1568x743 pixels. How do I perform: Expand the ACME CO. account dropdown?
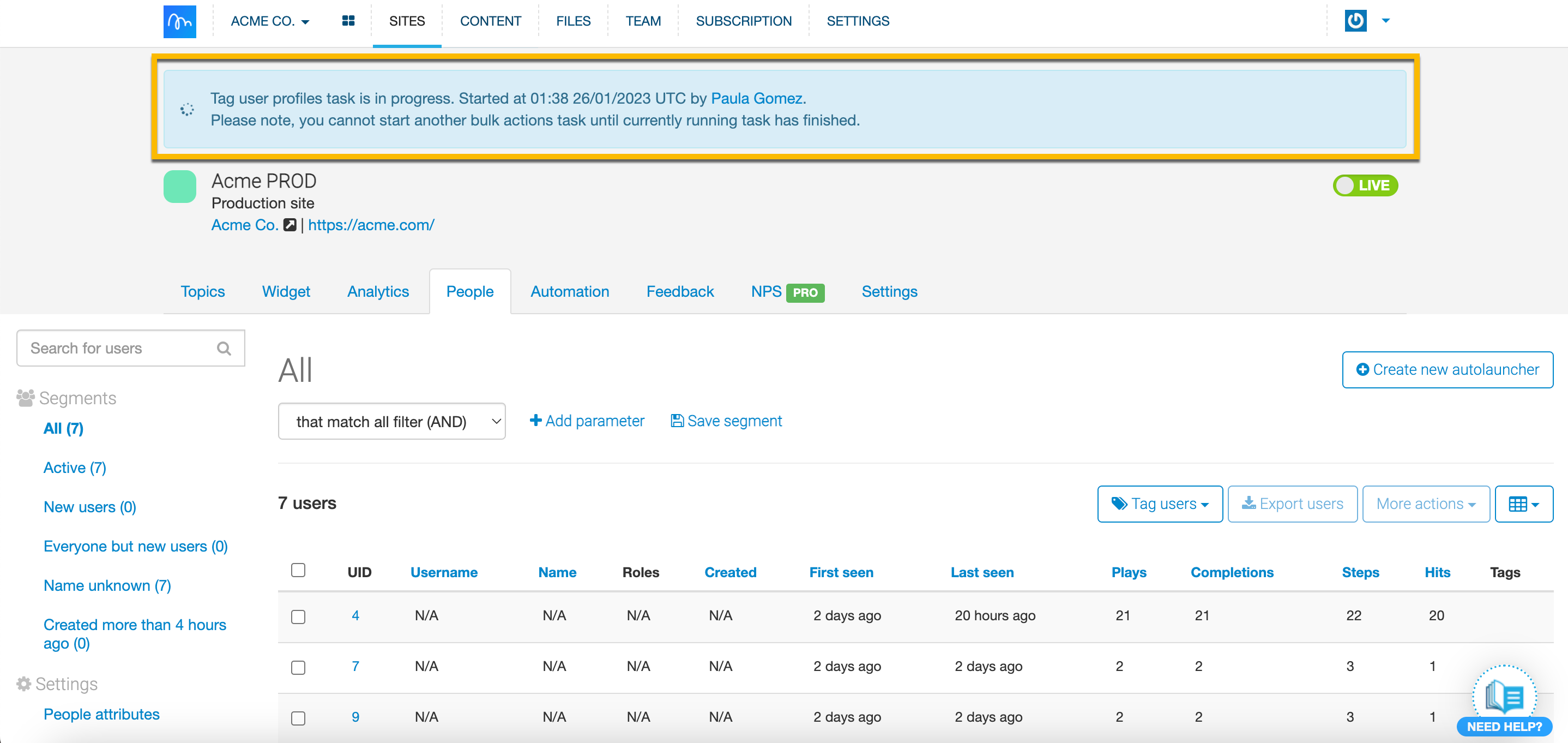point(270,21)
